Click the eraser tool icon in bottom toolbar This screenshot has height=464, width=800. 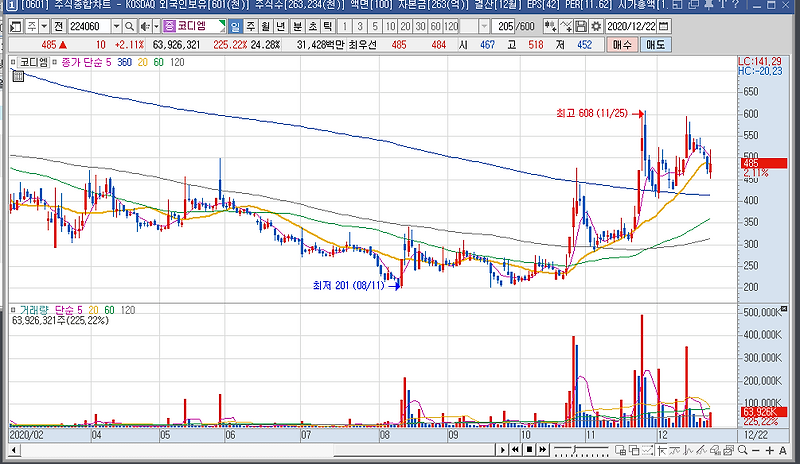click(717, 450)
